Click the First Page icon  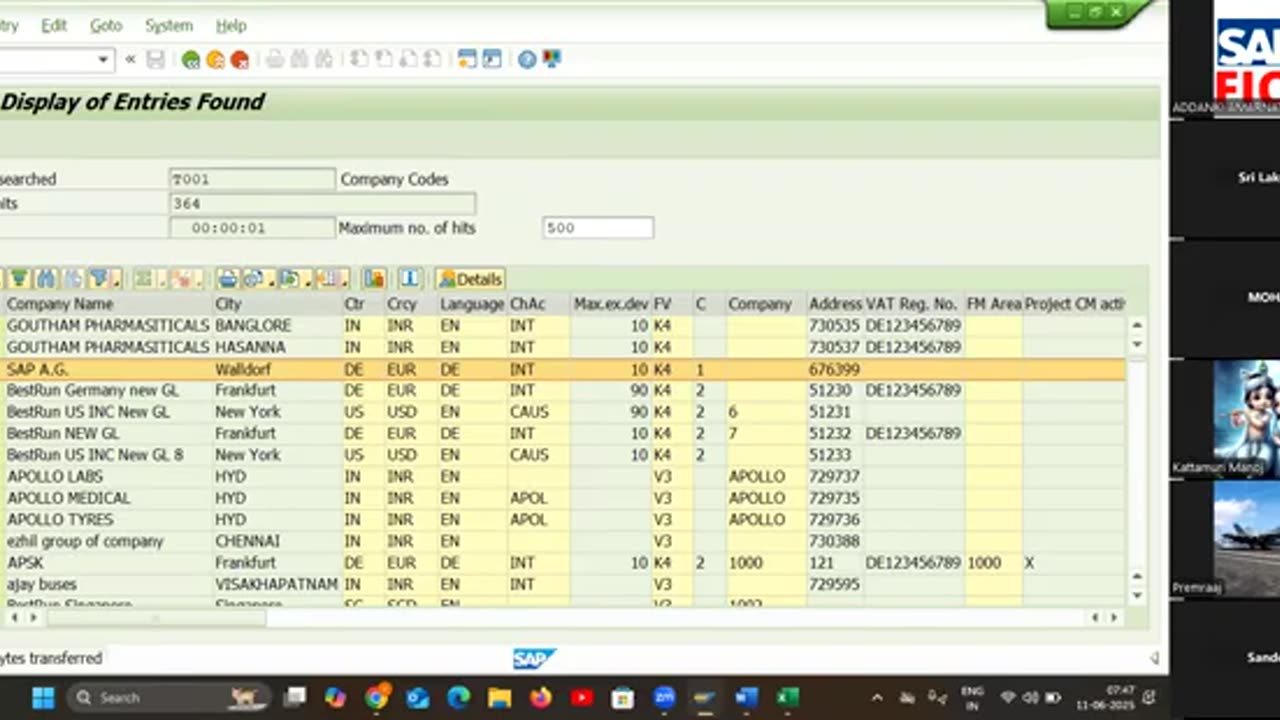point(359,60)
